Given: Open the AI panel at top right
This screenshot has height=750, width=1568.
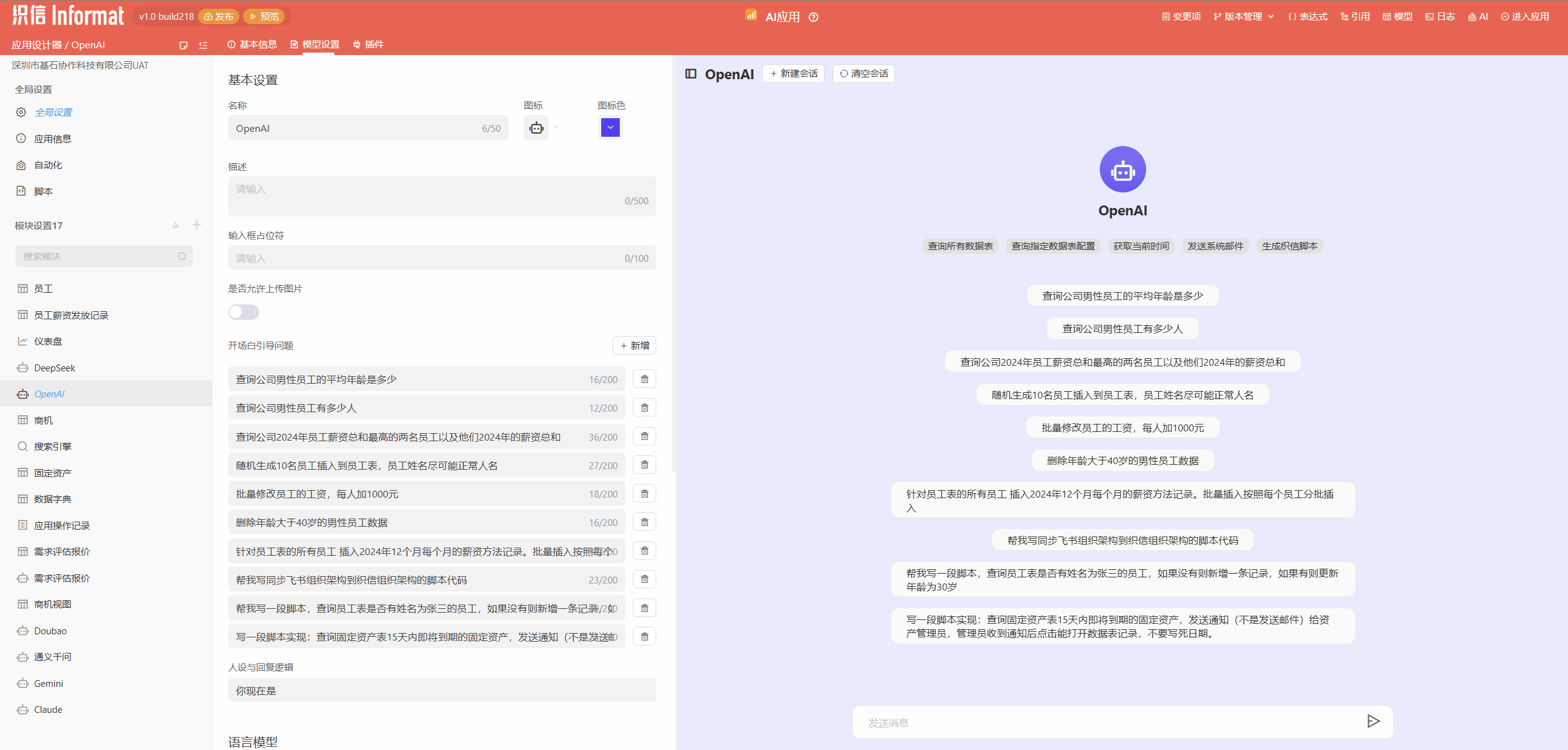Looking at the screenshot, I should coord(1478,16).
